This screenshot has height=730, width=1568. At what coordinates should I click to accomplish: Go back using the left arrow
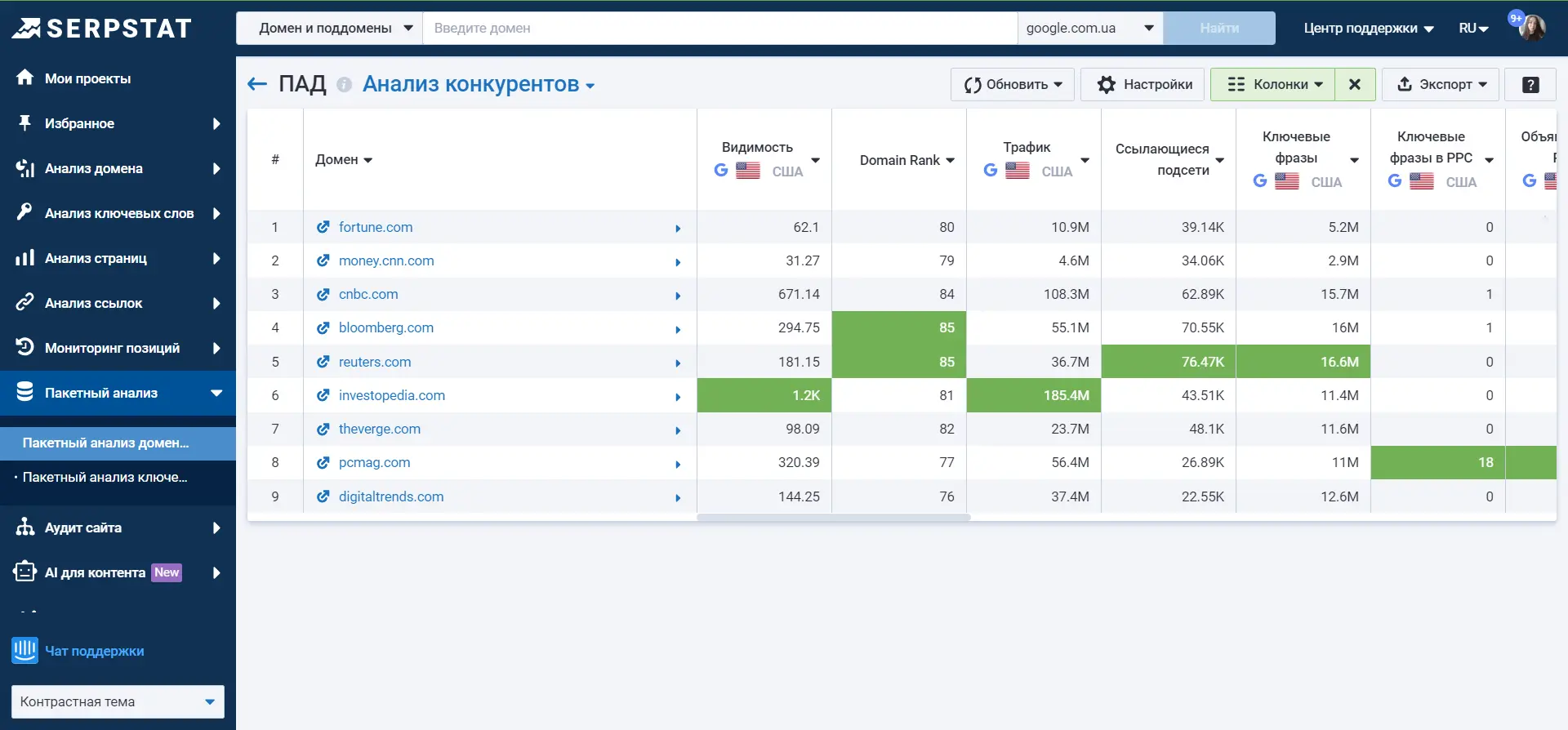(257, 84)
